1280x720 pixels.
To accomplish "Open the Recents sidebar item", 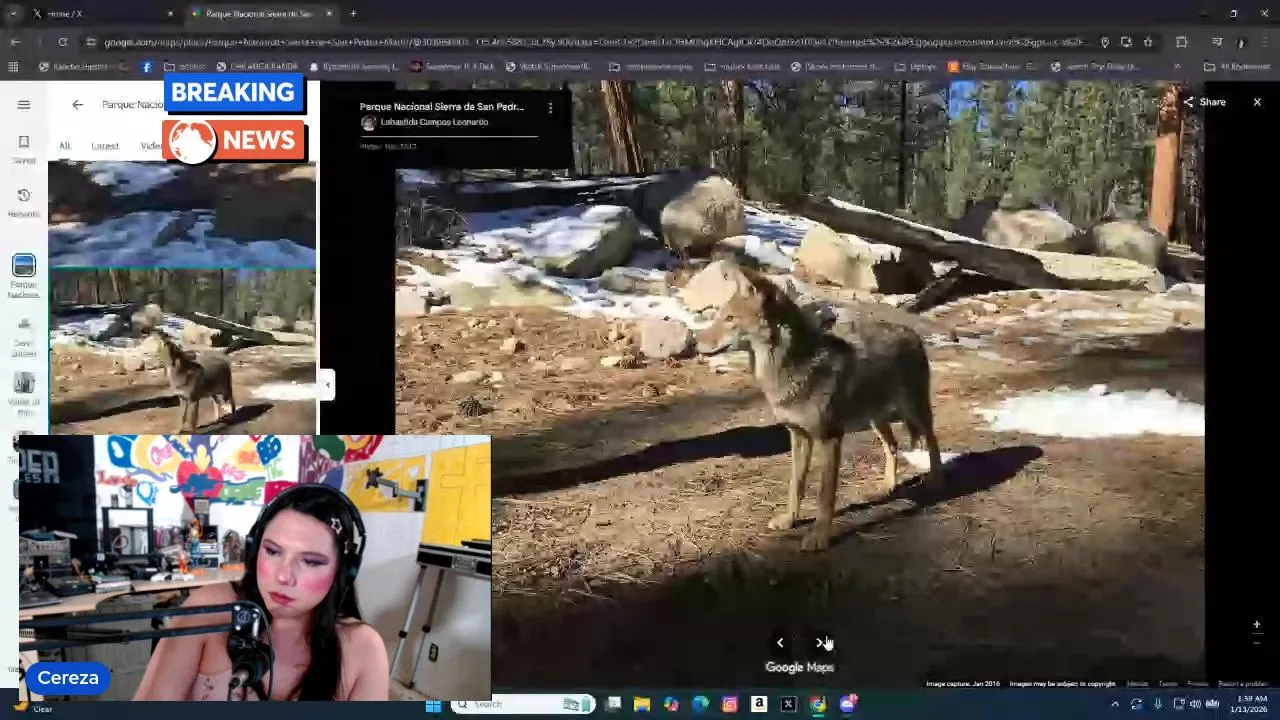I will [x=24, y=202].
